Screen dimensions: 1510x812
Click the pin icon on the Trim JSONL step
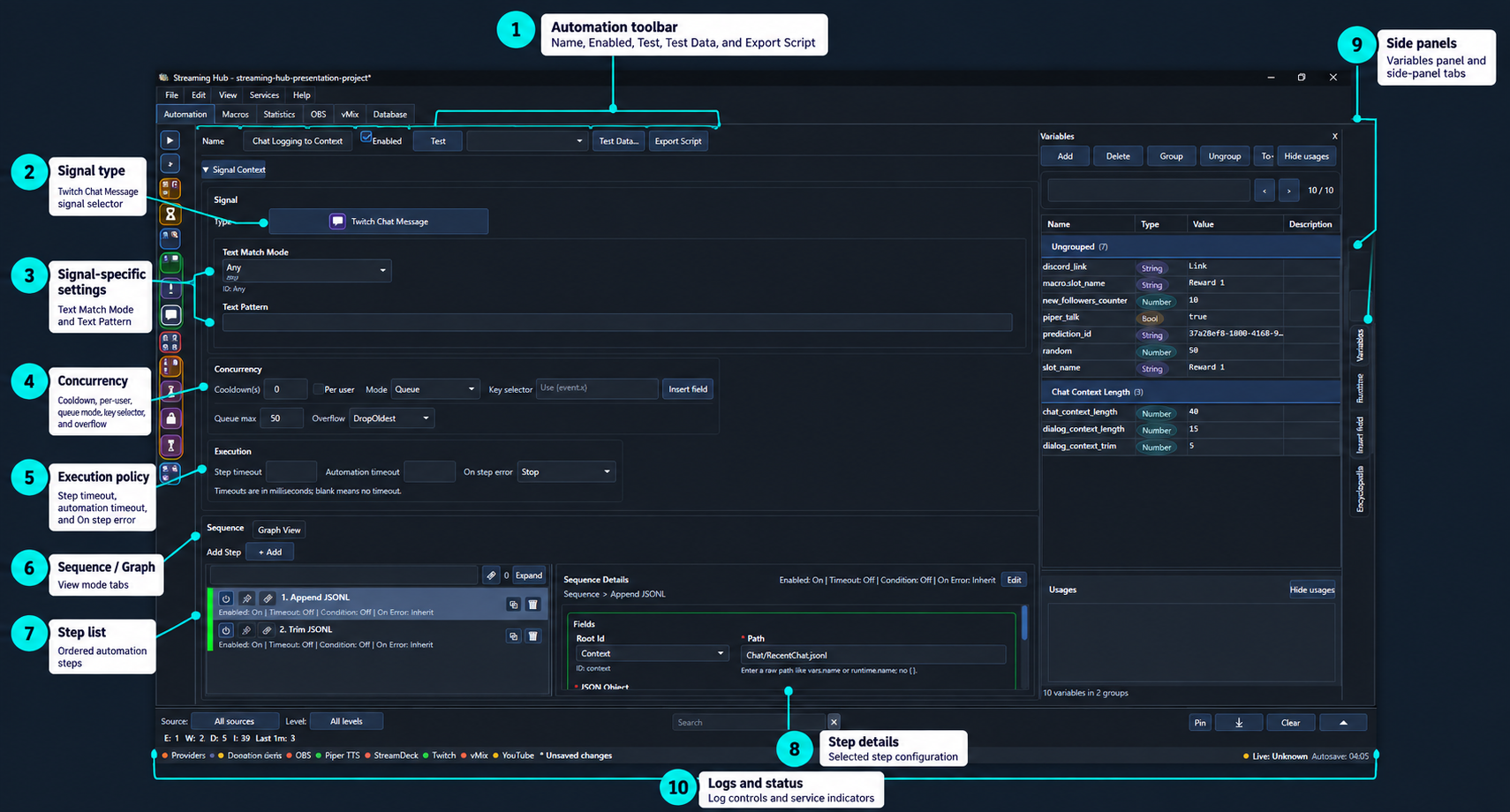[246, 630]
